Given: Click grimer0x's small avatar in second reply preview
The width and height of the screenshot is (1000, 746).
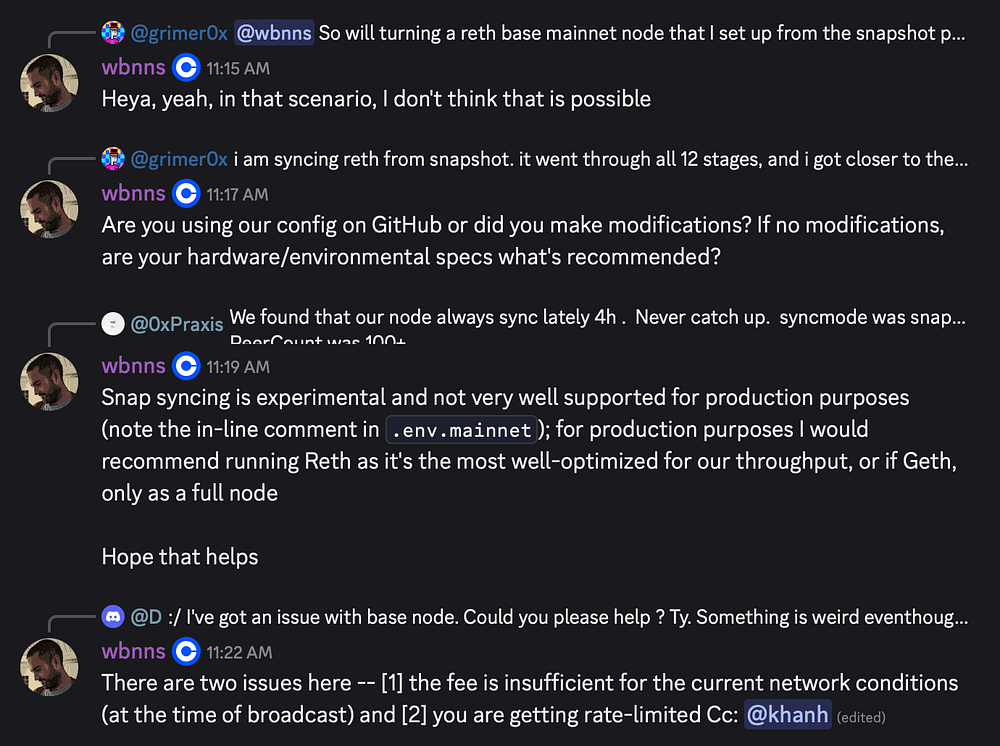Looking at the screenshot, I should click(x=113, y=159).
